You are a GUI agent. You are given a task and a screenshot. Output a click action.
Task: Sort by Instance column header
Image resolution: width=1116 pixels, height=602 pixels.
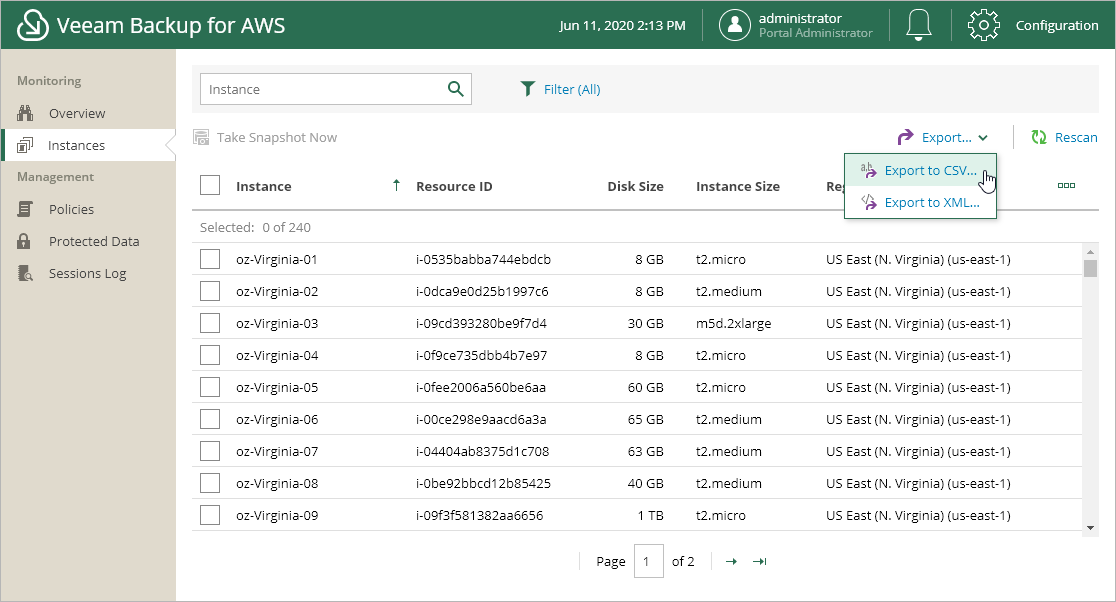tap(263, 186)
